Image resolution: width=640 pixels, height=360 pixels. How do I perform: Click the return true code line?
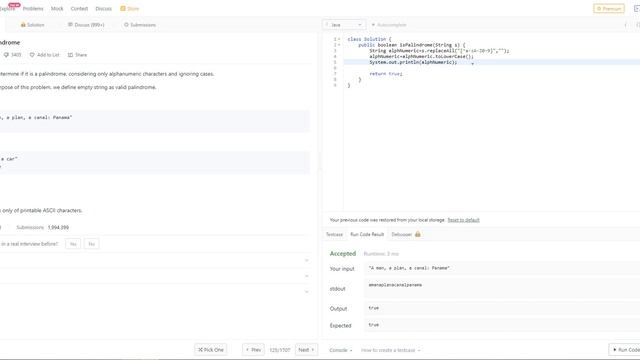[386, 74]
